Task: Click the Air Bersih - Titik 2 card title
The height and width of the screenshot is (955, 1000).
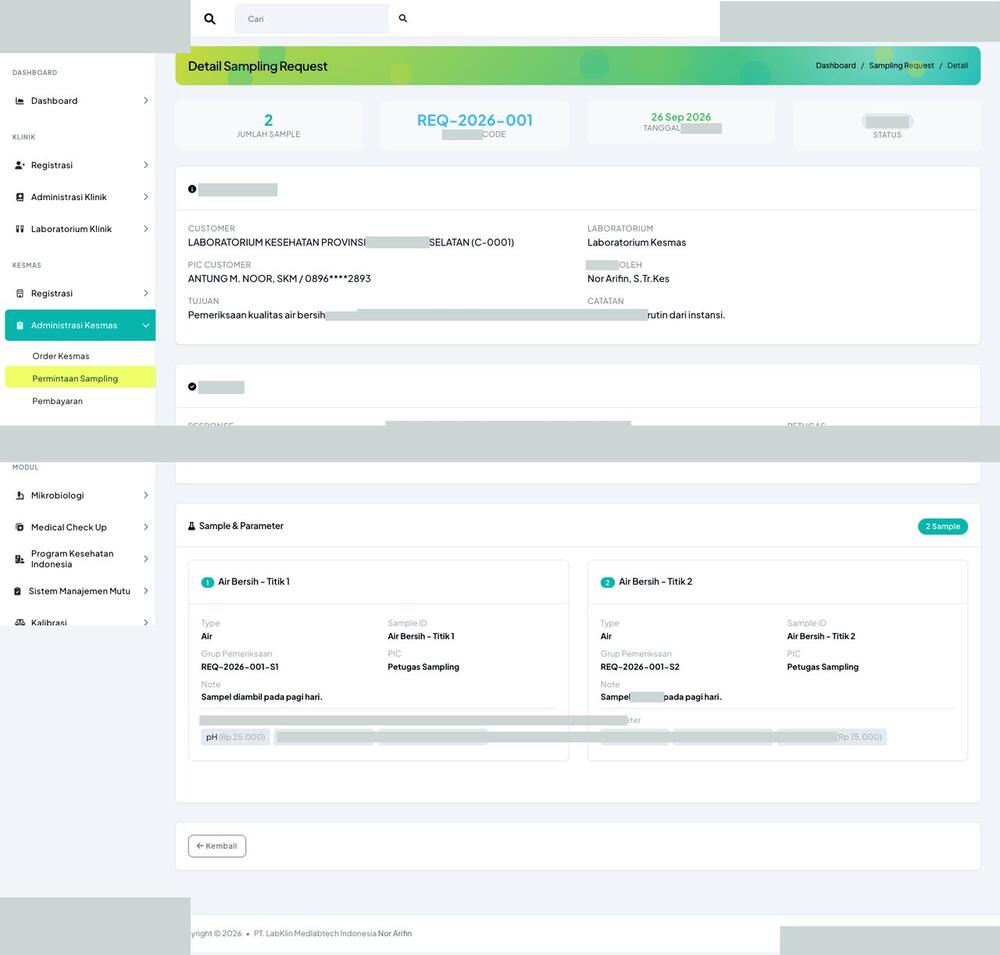Action: [655, 582]
